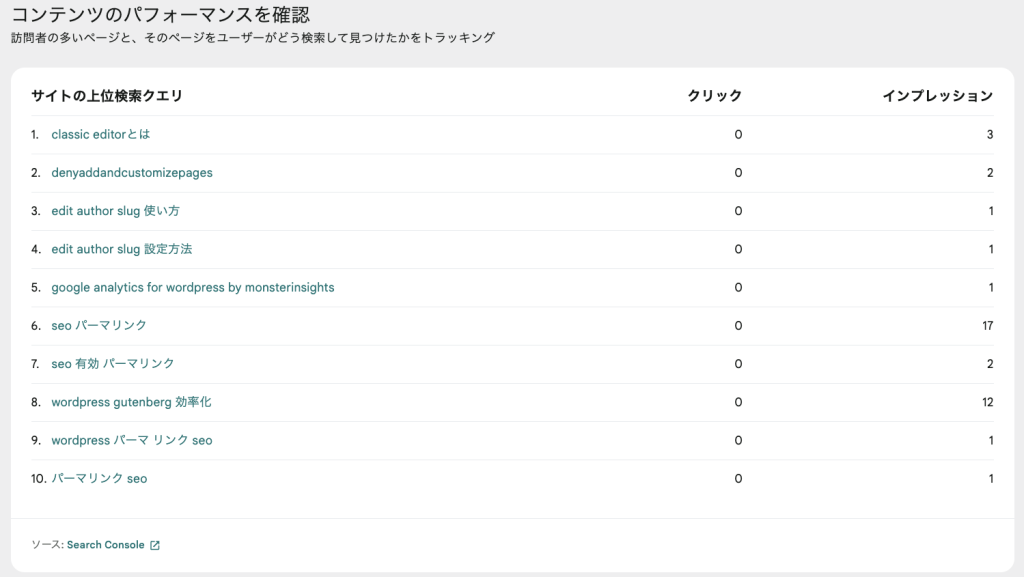The height and width of the screenshot is (577, 1024).
Task: Click impression count 3 for classic editorとは
Action: (x=989, y=134)
